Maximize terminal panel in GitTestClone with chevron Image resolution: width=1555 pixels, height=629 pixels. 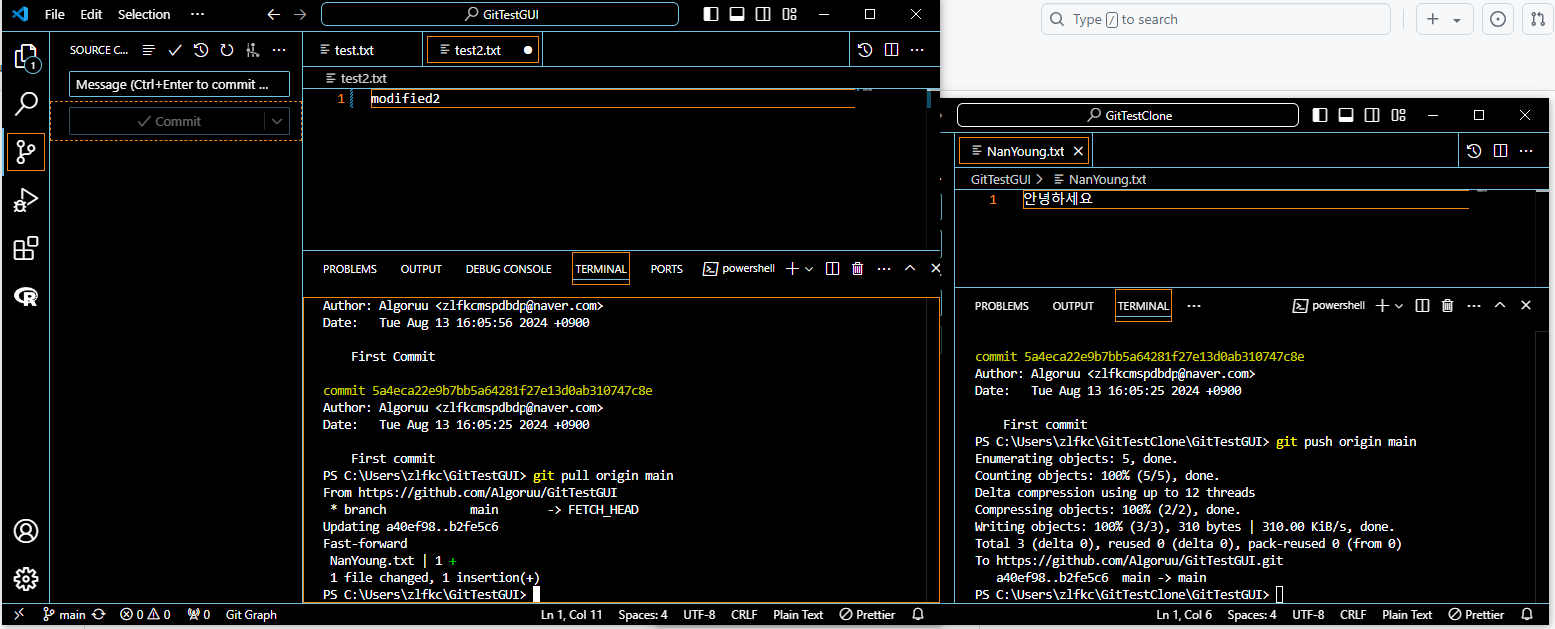pyautogui.click(x=1499, y=306)
